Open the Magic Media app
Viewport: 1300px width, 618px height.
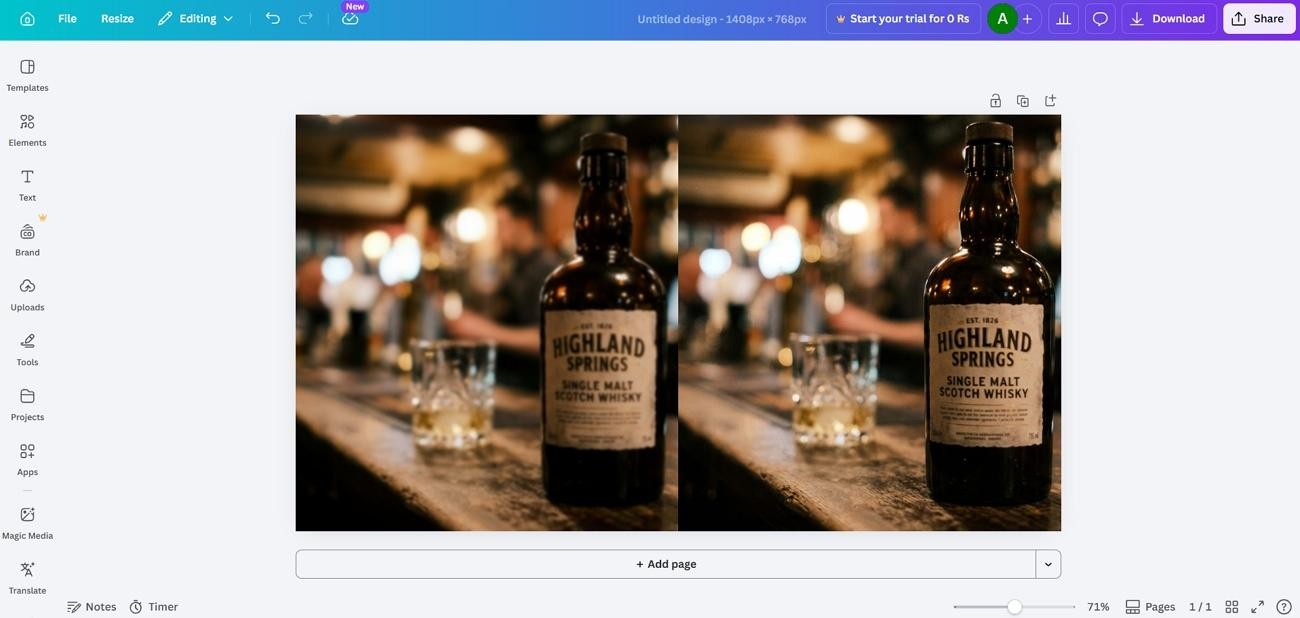[x=27, y=523]
